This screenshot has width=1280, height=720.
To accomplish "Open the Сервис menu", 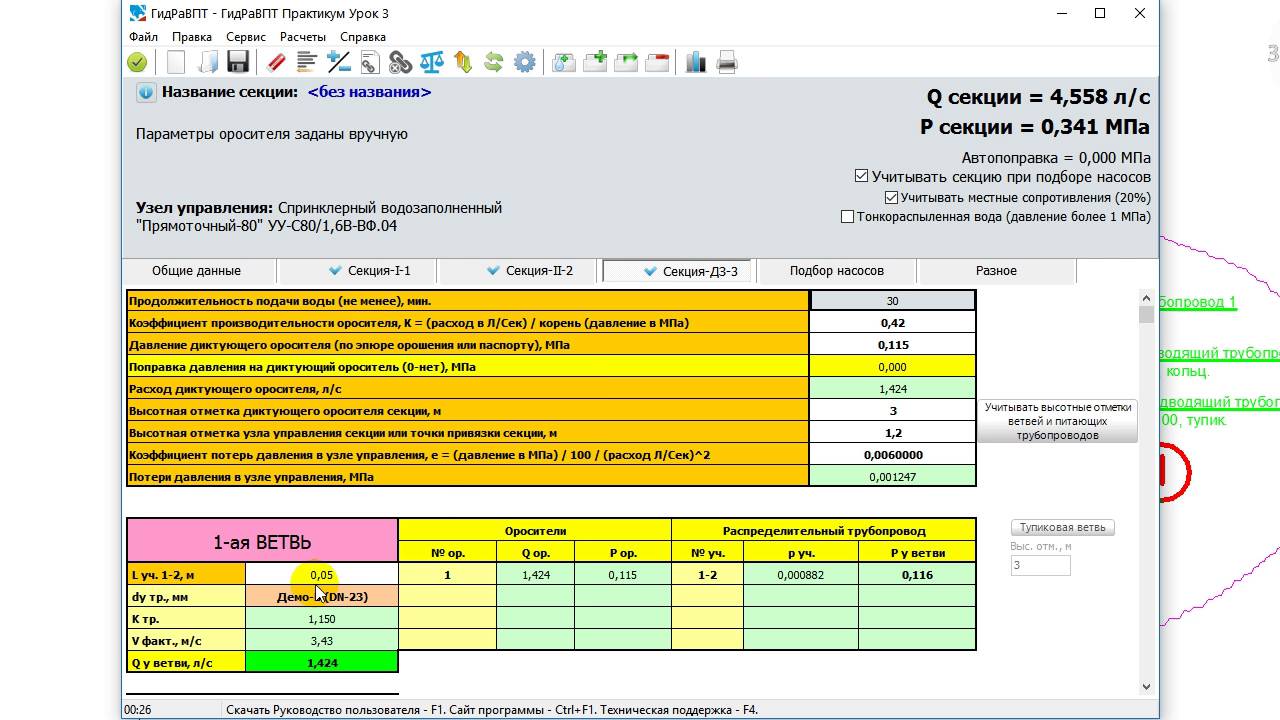I will [246, 37].
